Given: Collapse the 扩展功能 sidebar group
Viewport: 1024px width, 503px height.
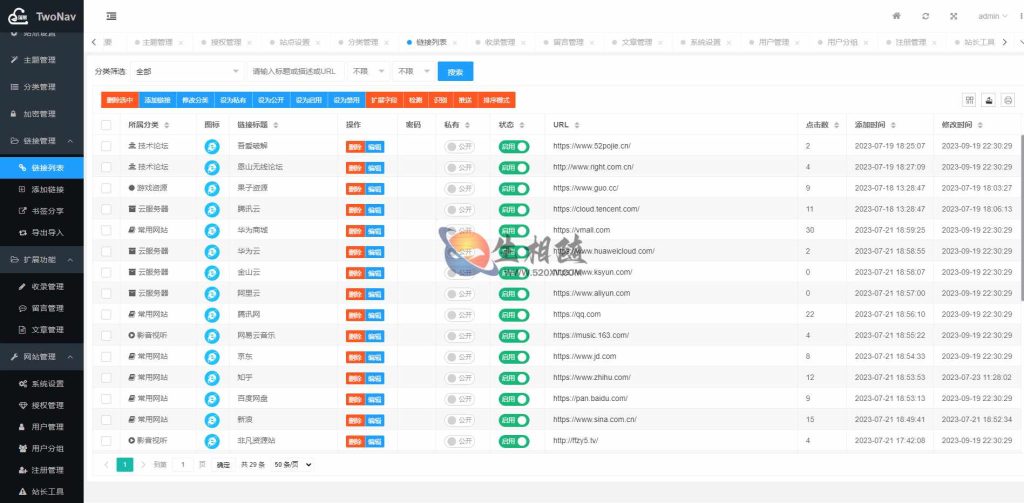Looking at the screenshot, I should [42, 259].
